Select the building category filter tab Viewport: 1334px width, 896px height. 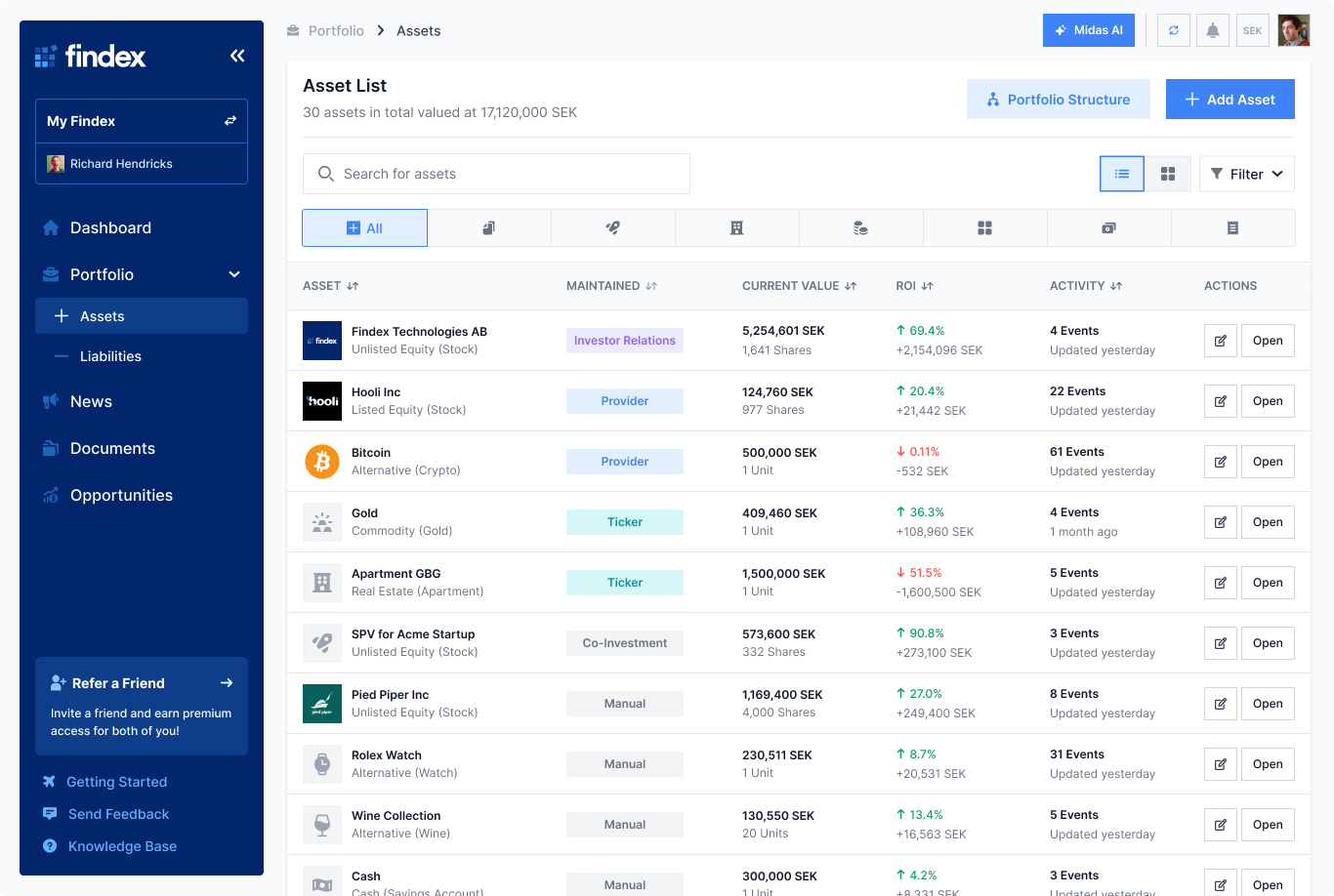coord(736,228)
